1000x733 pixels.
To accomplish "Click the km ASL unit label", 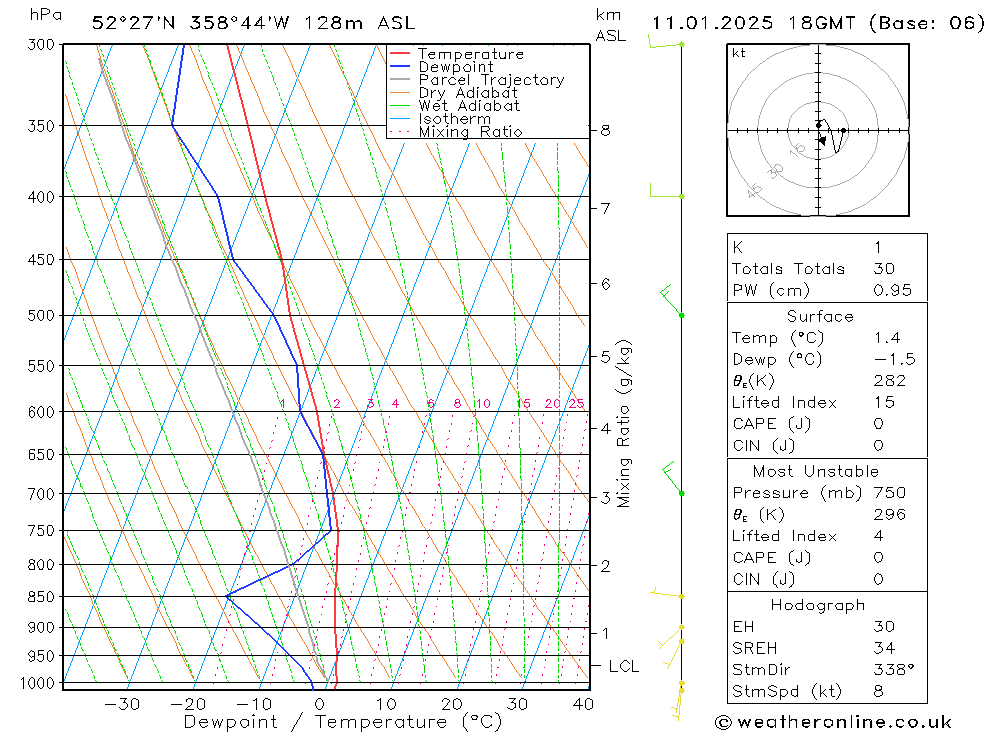I will point(611,26).
